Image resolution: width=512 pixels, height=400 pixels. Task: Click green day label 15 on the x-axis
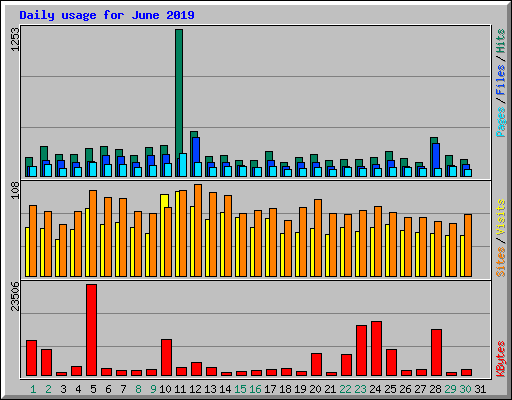coord(240,389)
